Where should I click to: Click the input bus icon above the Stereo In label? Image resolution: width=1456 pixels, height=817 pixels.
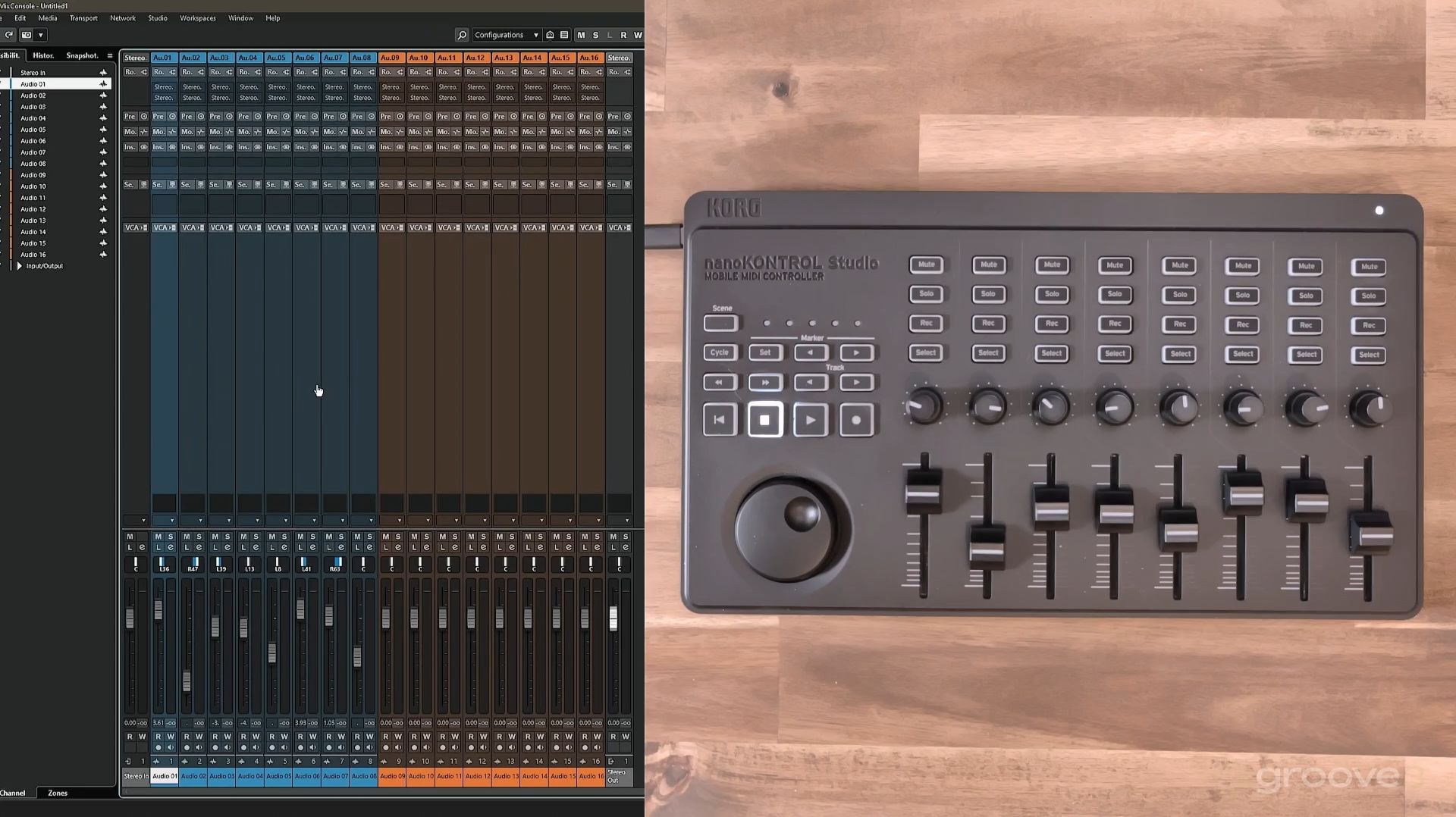(x=128, y=762)
